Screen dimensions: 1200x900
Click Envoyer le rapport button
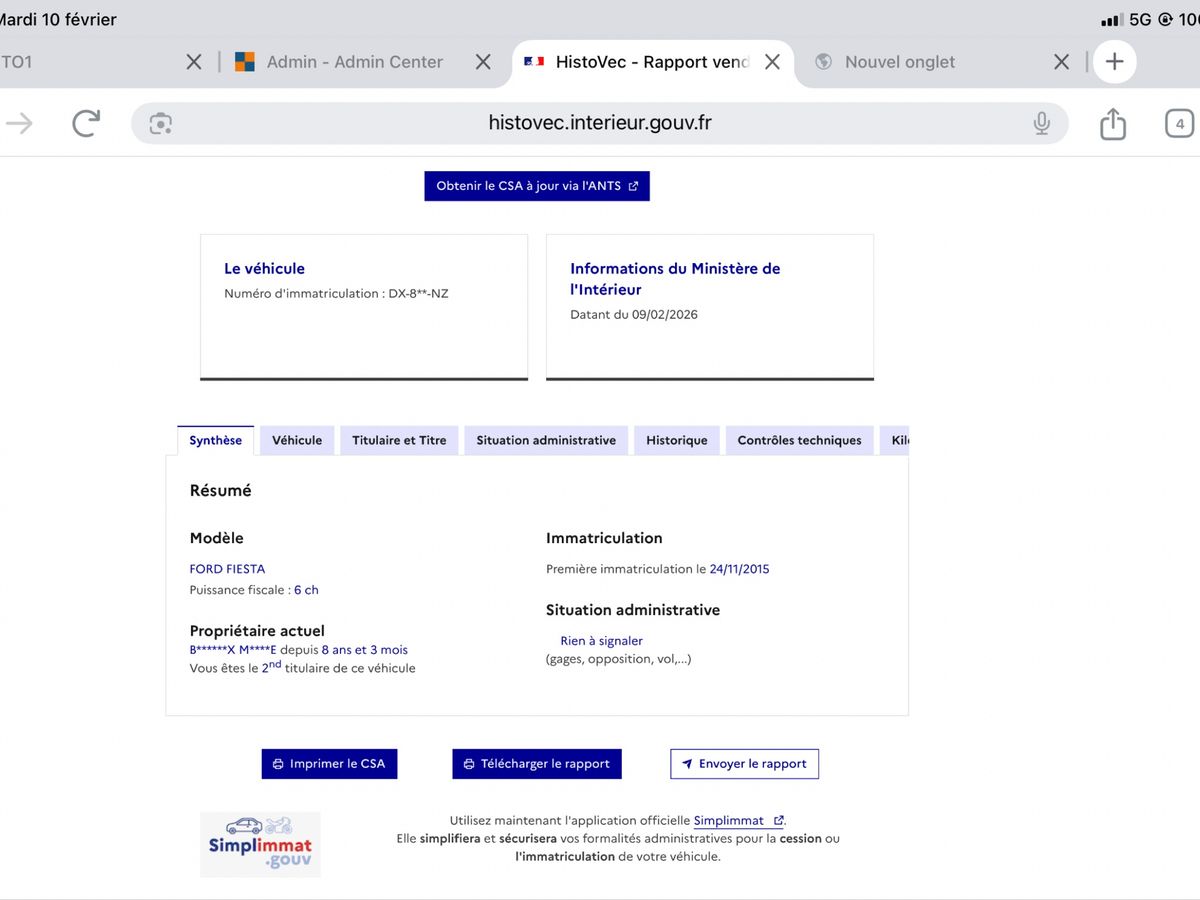click(x=744, y=764)
